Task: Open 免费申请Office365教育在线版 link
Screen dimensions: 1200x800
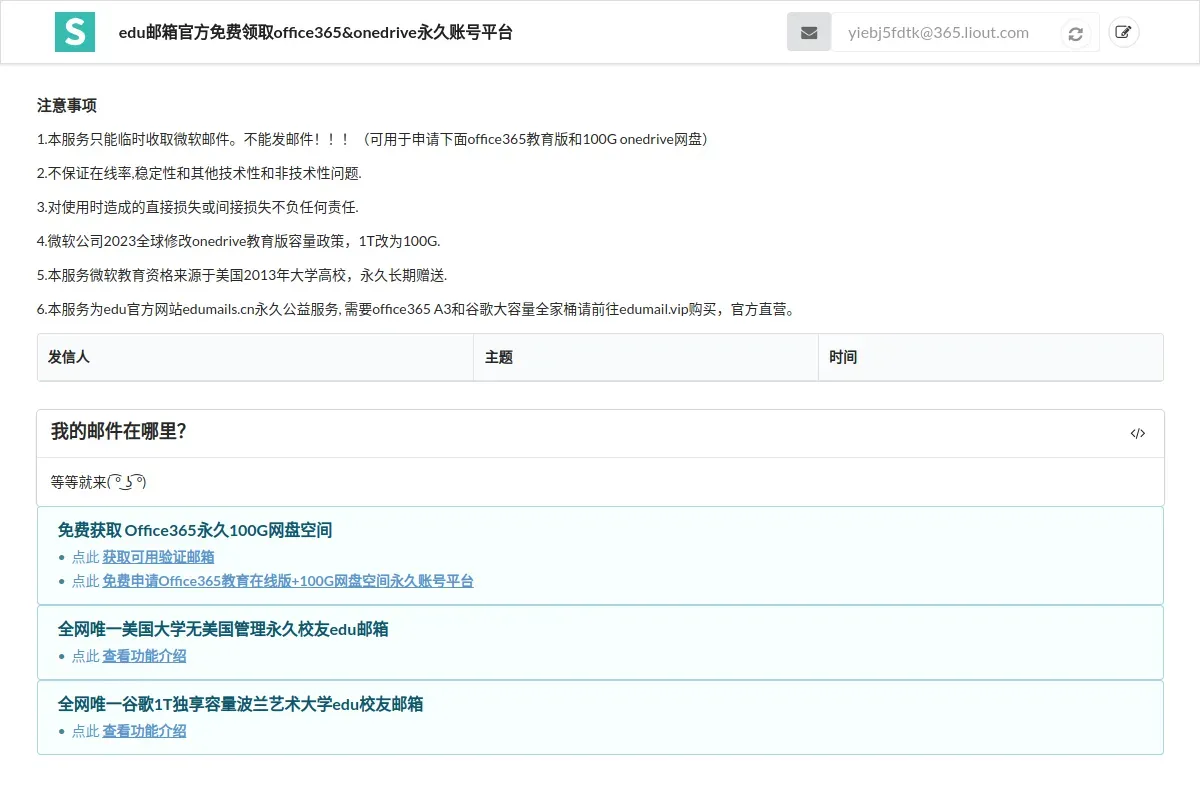Action: tap(288, 581)
